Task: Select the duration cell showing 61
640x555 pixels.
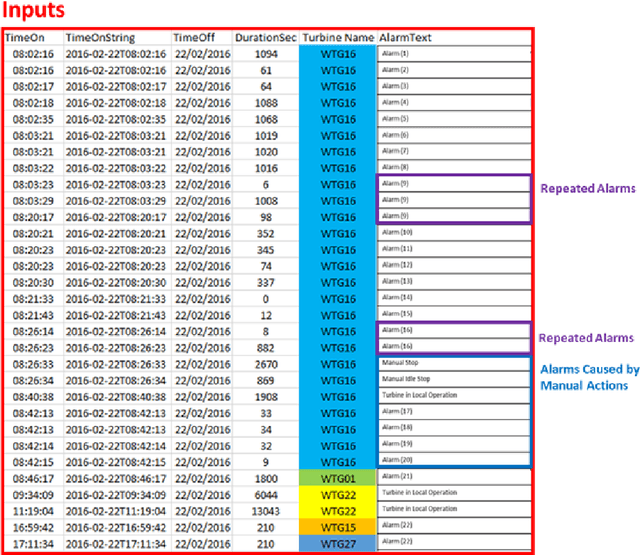Action: pyautogui.click(x=266, y=70)
